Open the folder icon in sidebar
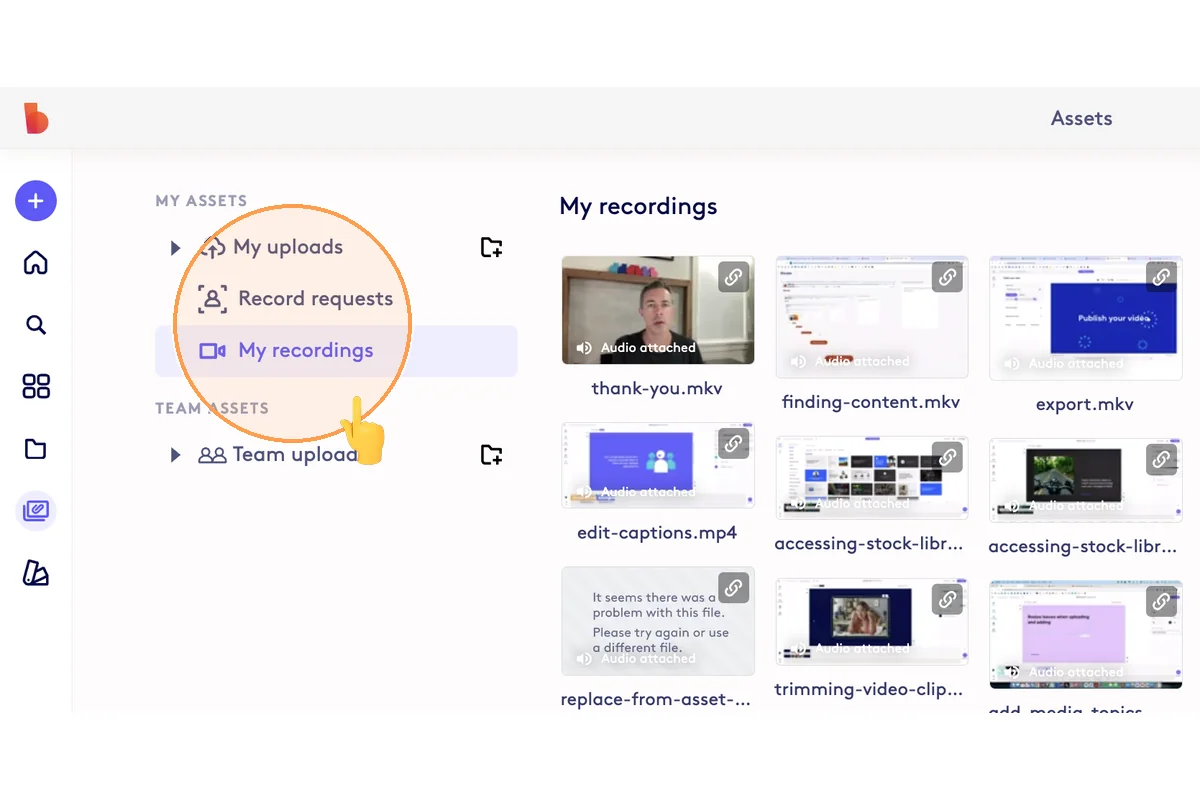Image resolution: width=1200 pixels, height=800 pixels. coord(36,449)
